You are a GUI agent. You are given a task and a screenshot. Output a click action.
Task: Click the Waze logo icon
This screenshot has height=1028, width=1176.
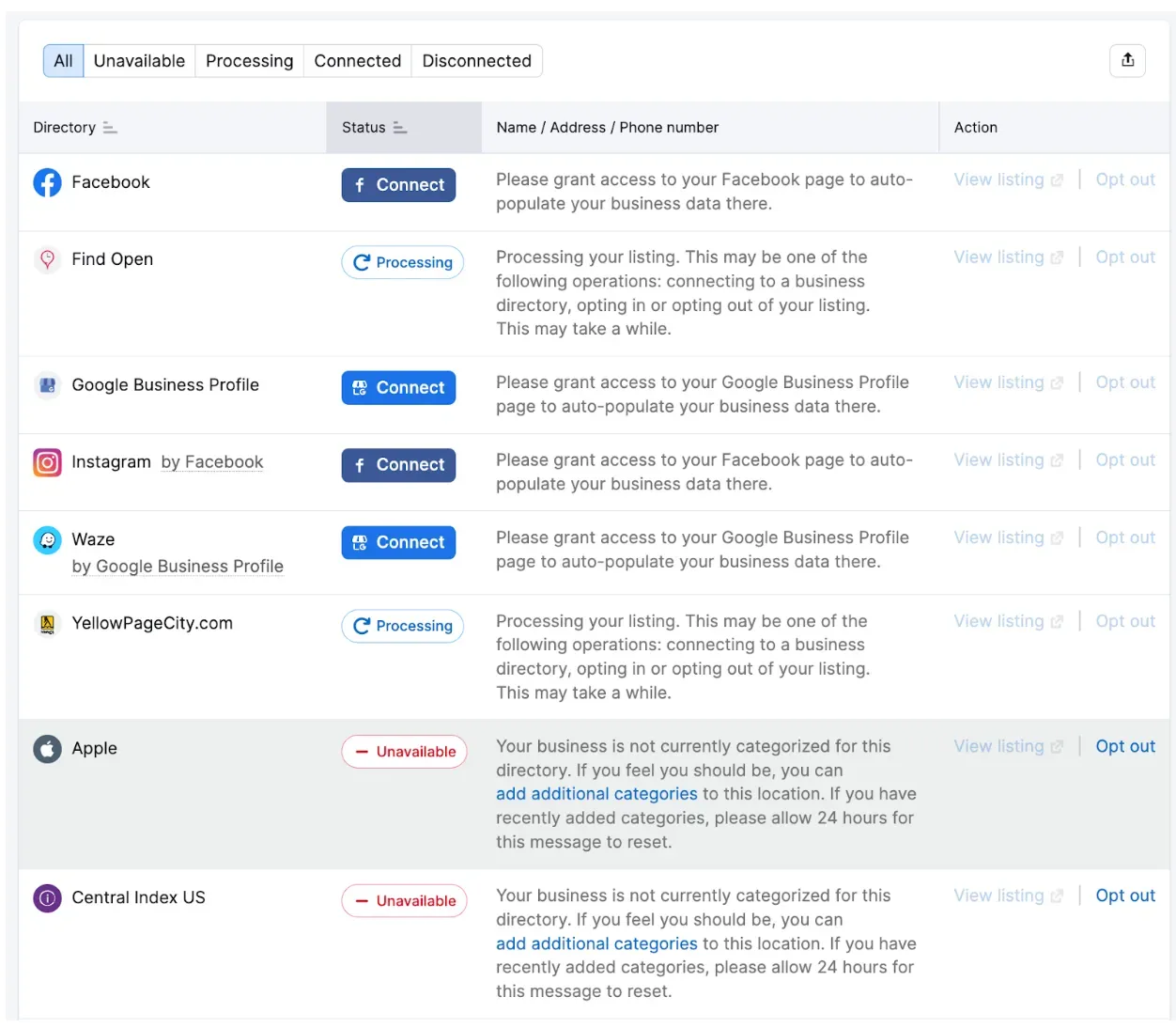tap(47, 540)
